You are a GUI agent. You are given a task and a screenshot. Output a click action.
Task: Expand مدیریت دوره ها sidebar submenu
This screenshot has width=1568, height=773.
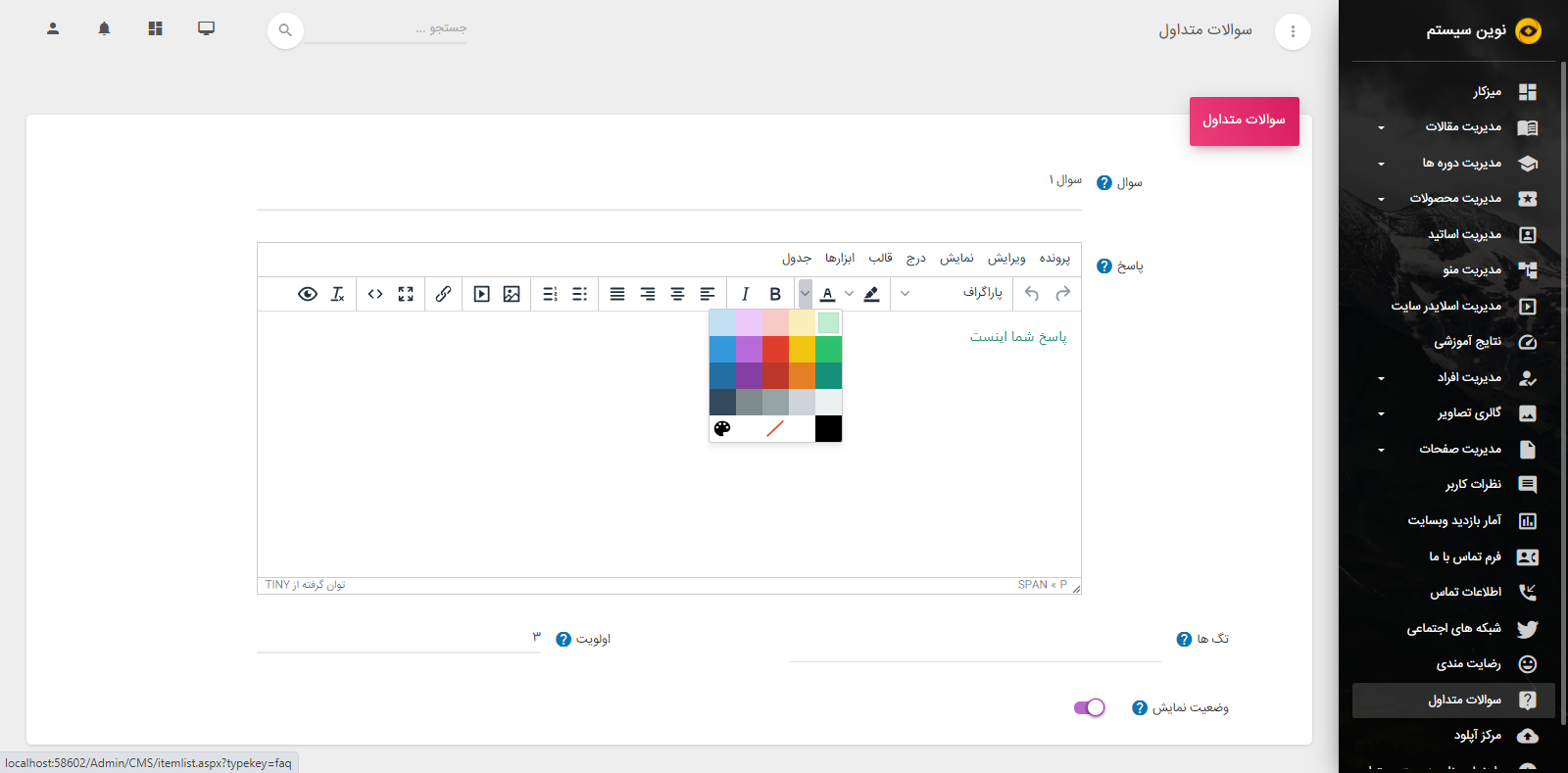(x=1381, y=164)
